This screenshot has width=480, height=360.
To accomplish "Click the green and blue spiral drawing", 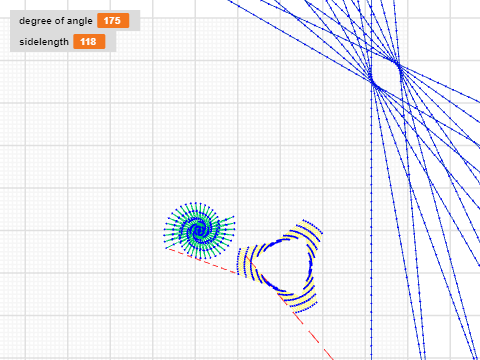I will pyautogui.click(x=199, y=230).
